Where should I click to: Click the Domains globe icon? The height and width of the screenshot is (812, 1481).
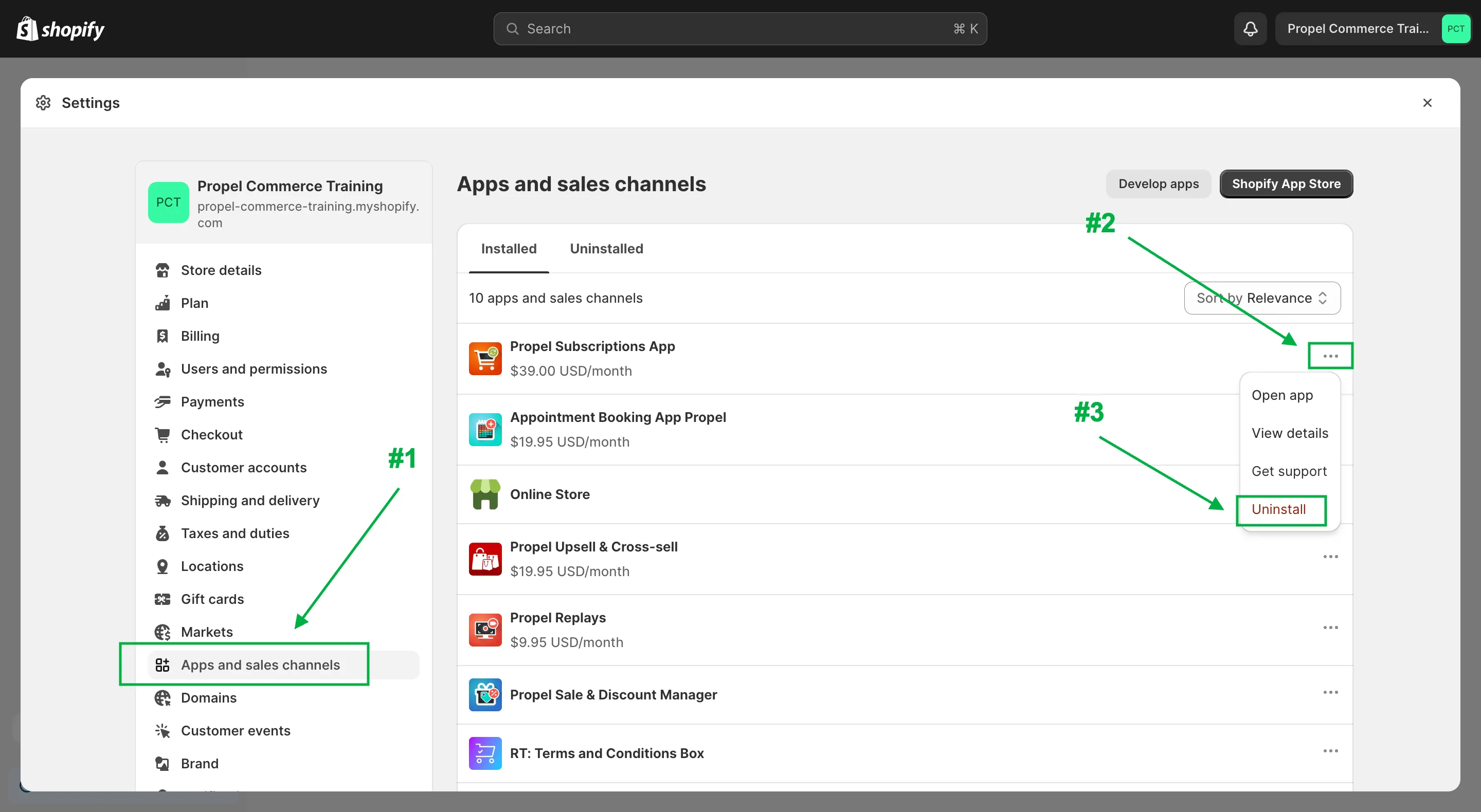162,698
